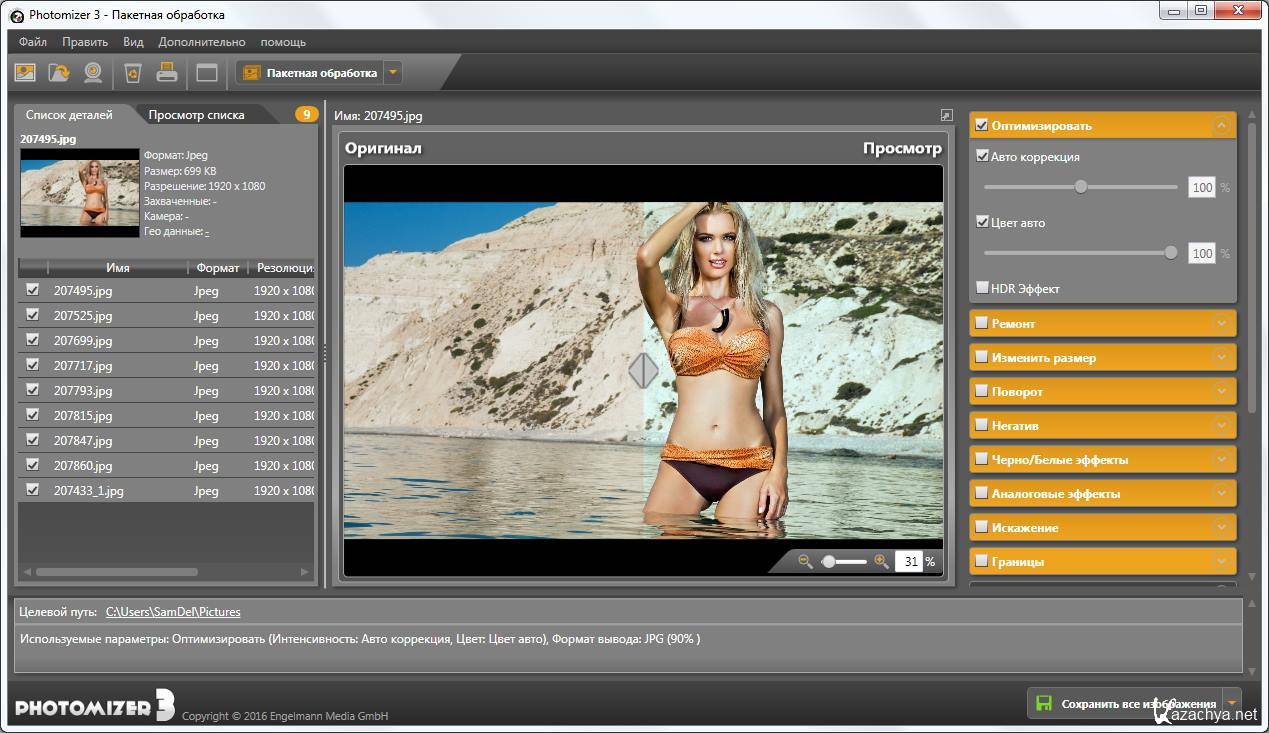Click the zoom out magnifier icon
Screen dimensions: 1269x733
805,562
